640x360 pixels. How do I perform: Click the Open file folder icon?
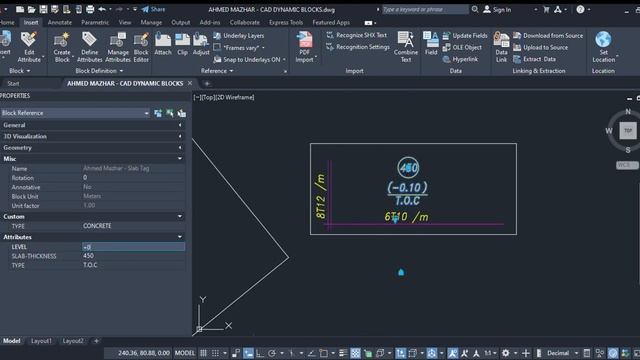(x=31, y=9)
